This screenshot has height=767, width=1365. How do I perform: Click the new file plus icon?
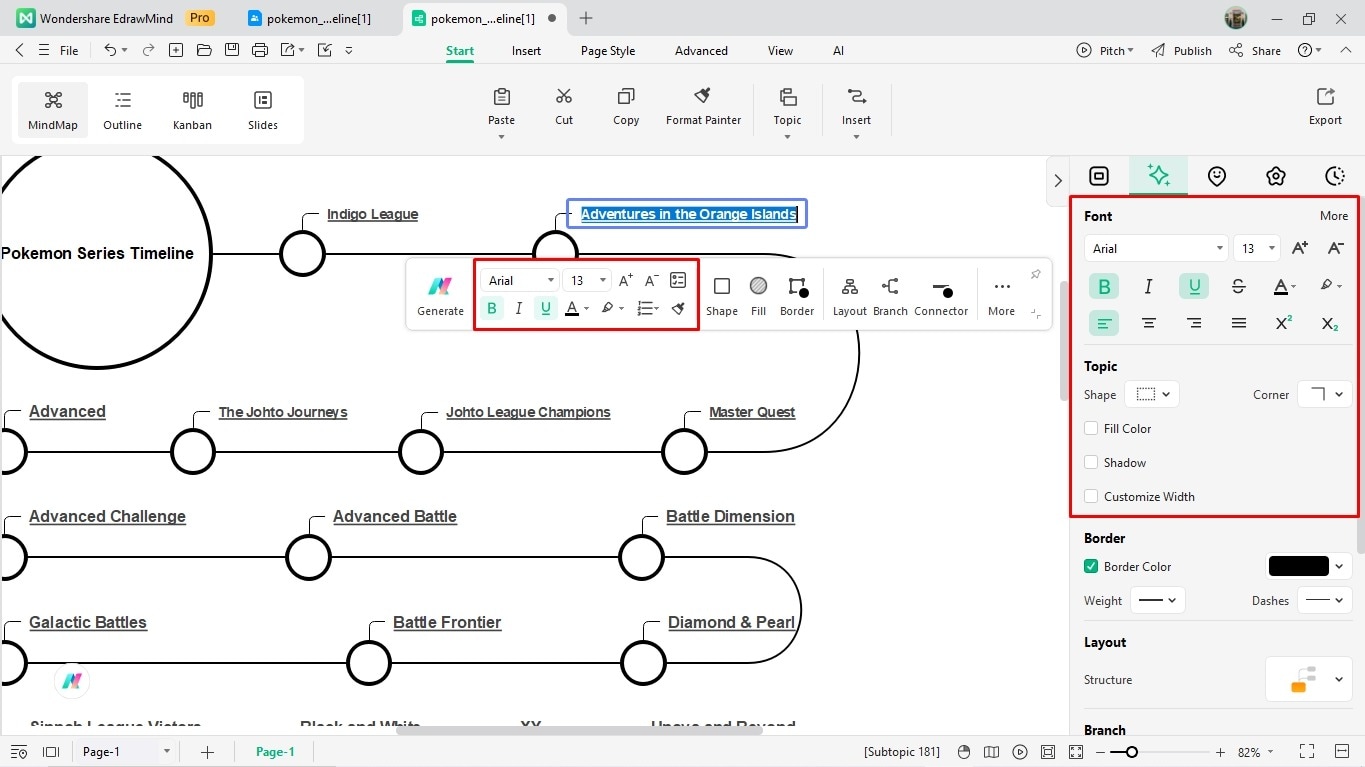[176, 50]
